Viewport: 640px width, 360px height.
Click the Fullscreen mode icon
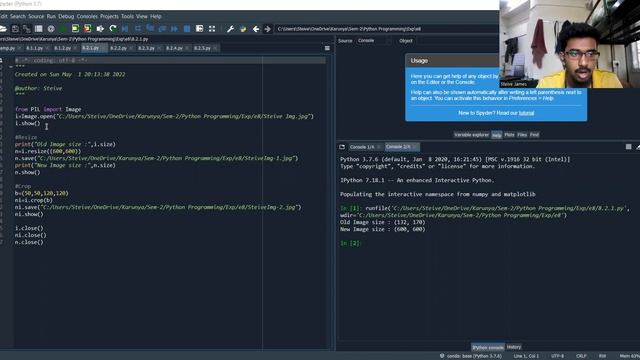(212, 29)
